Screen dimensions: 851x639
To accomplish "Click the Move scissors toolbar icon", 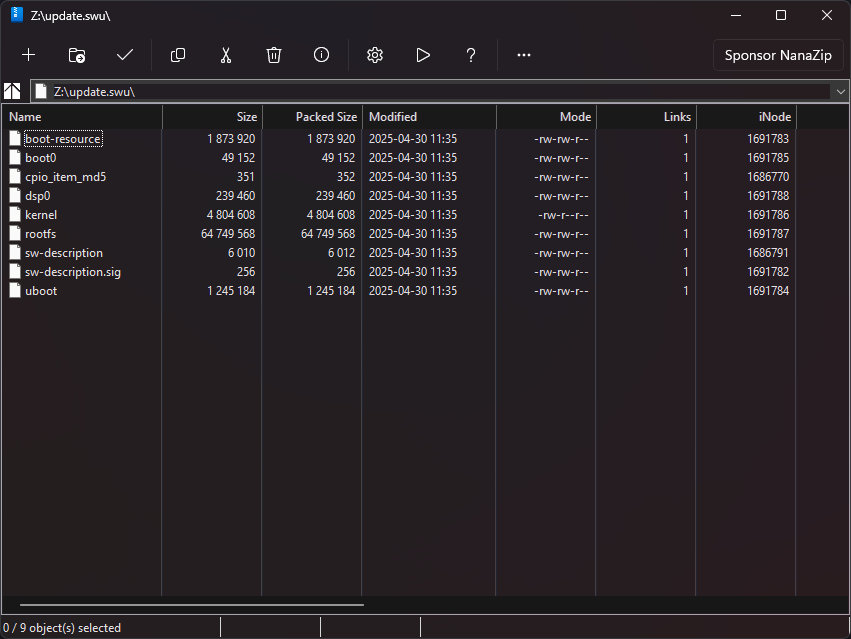I will click(x=226, y=55).
